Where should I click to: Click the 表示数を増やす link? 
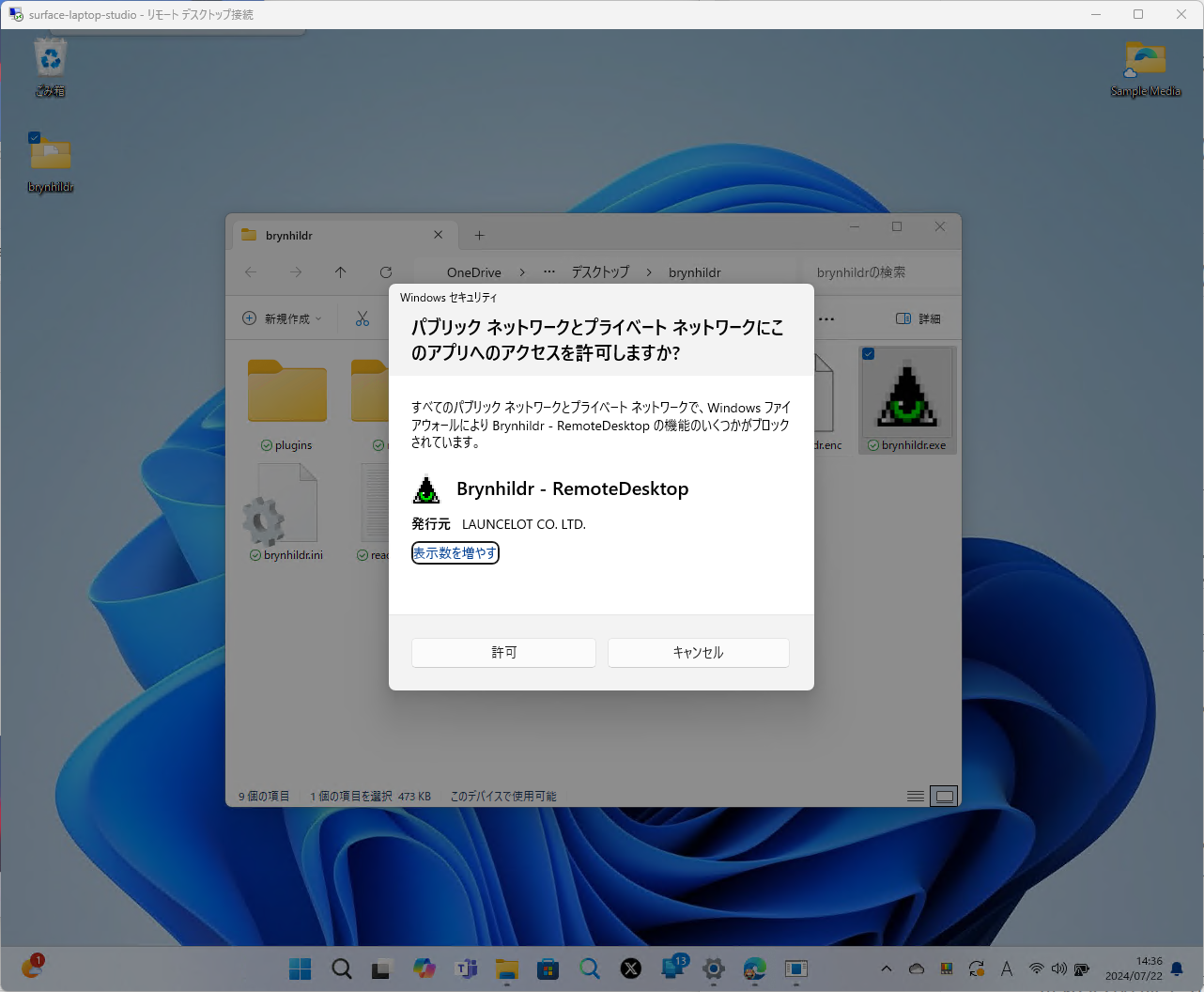click(x=455, y=553)
